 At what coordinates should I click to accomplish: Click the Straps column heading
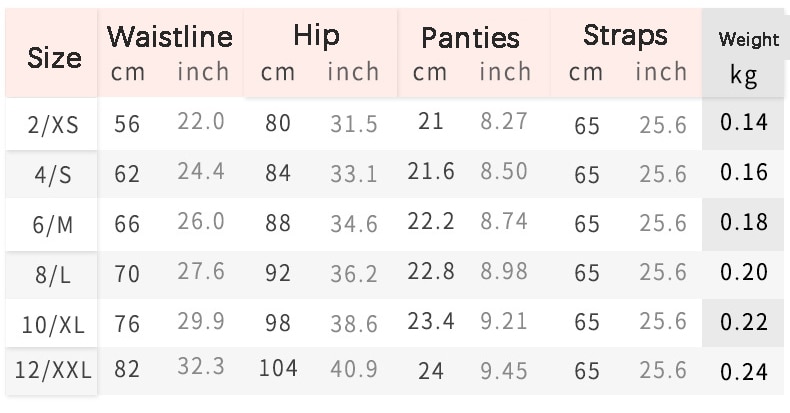click(x=625, y=36)
